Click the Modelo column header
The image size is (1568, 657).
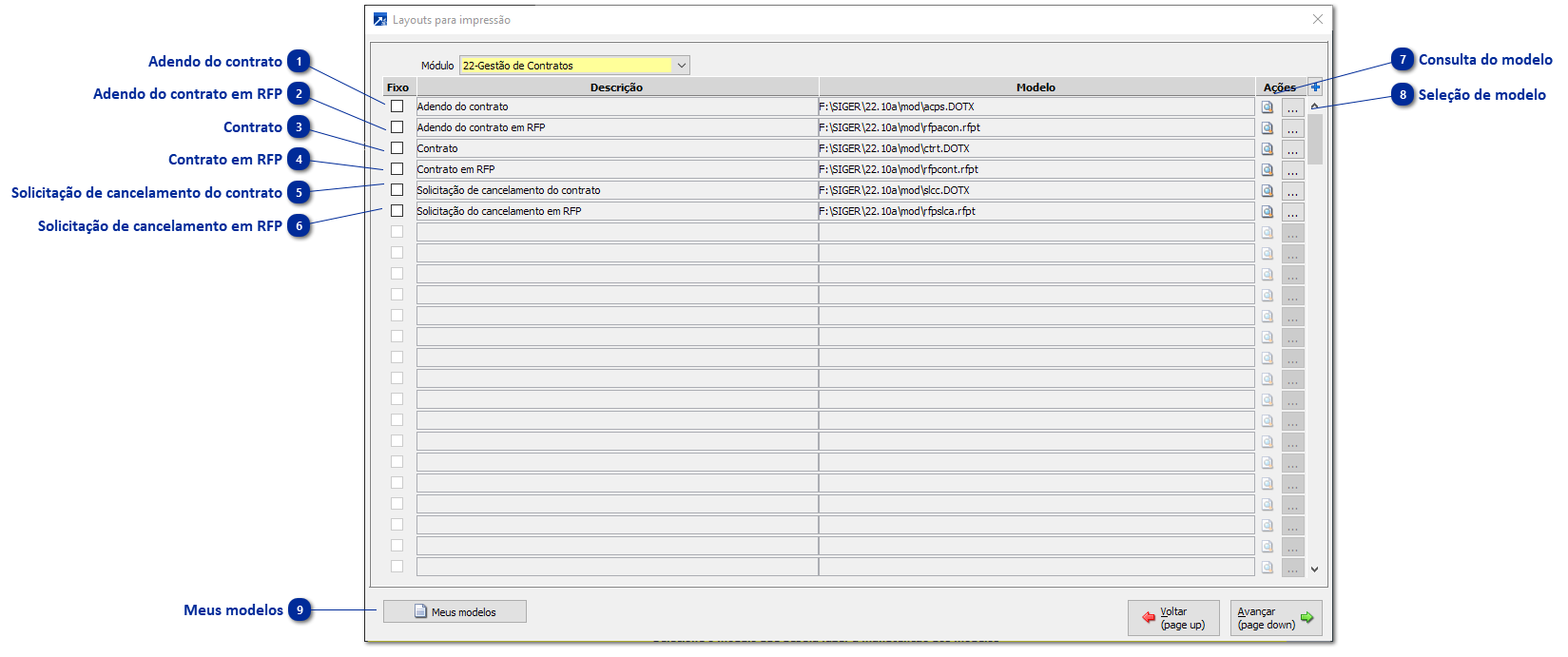1036,87
